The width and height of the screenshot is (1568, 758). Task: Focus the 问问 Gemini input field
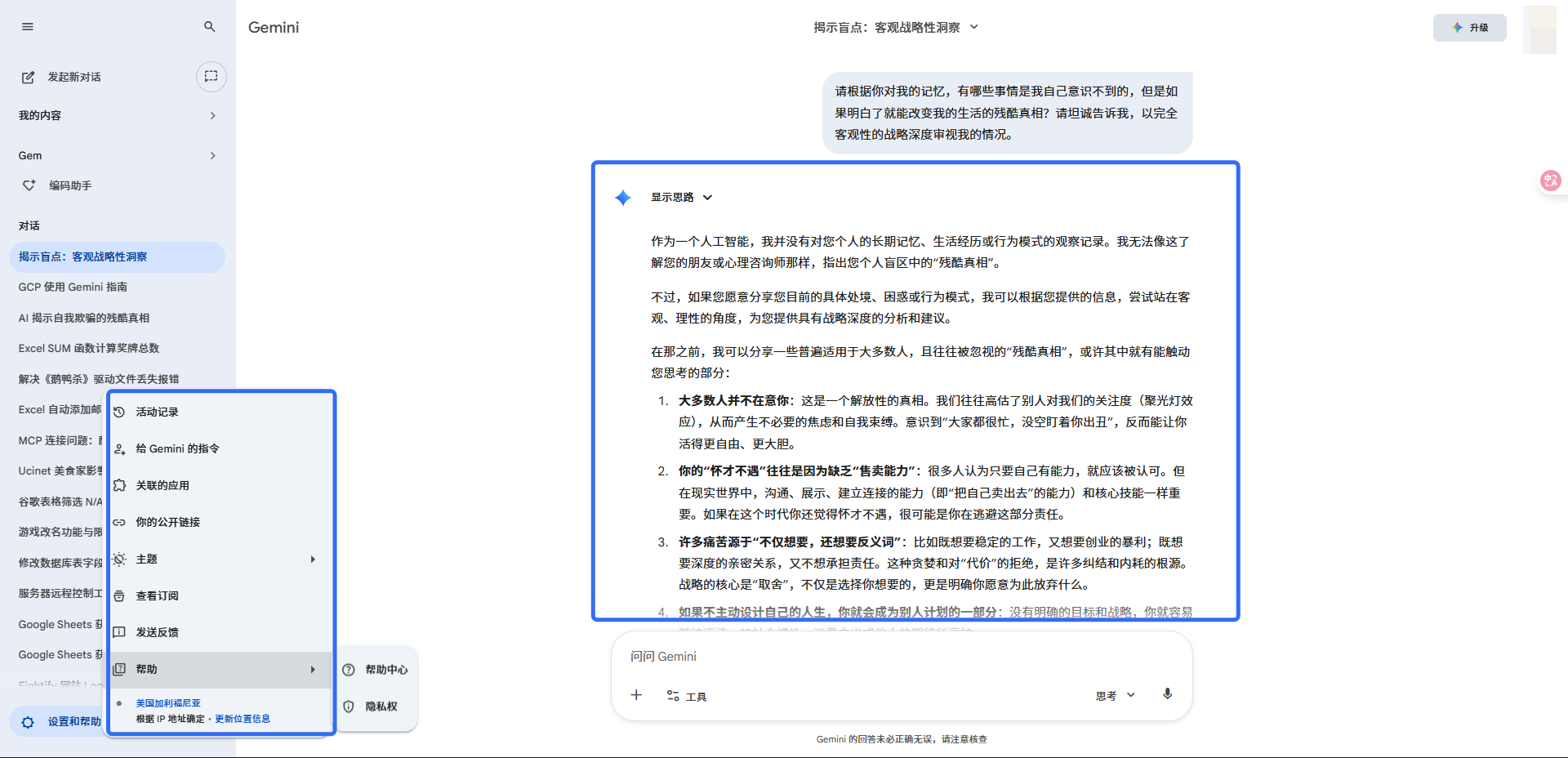click(902, 657)
